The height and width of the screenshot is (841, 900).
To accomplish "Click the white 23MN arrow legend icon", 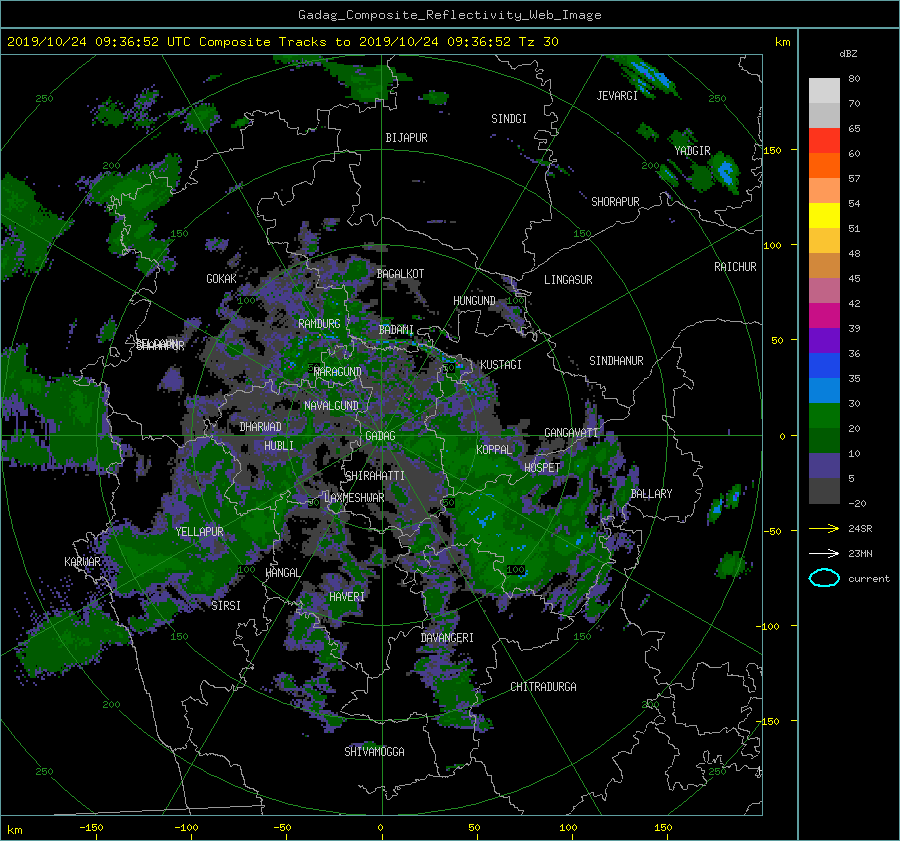I will coord(824,553).
